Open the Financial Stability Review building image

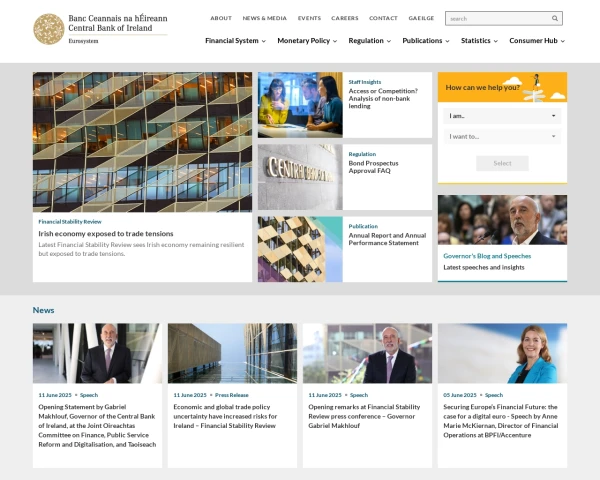tap(142, 142)
